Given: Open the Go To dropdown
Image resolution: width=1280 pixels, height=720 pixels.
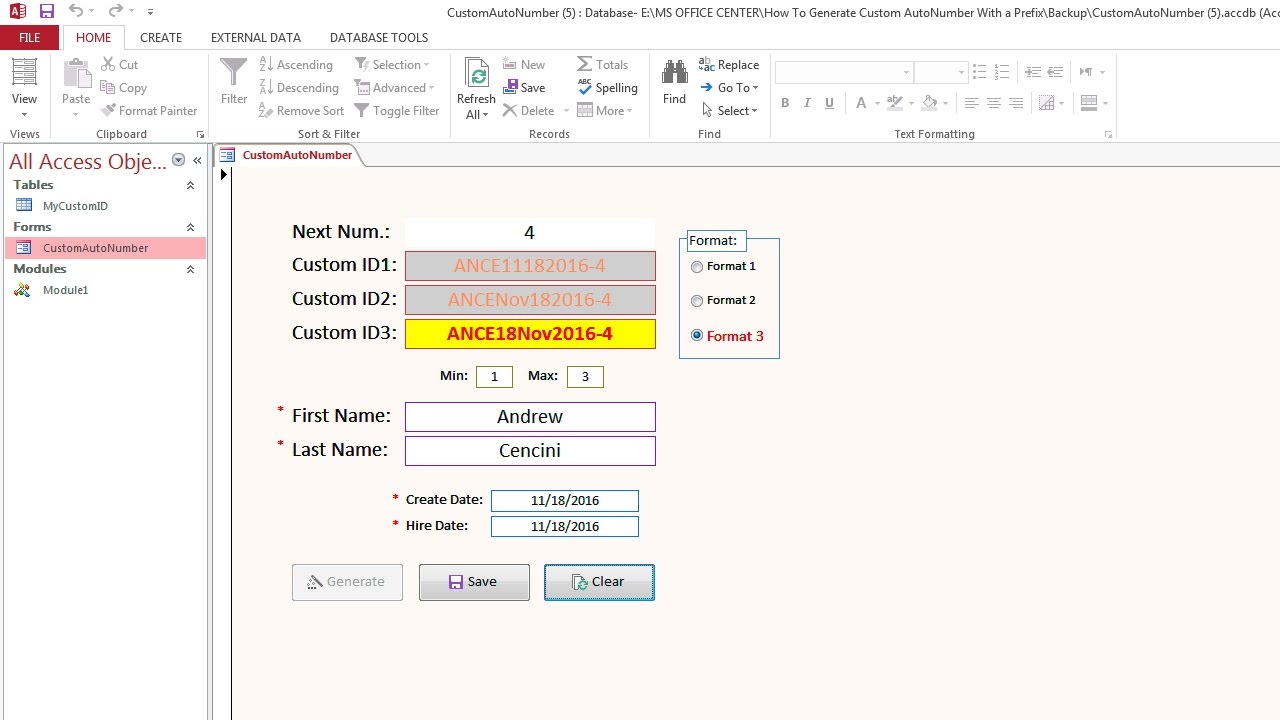Looking at the screenshot, I should point(729,88).
